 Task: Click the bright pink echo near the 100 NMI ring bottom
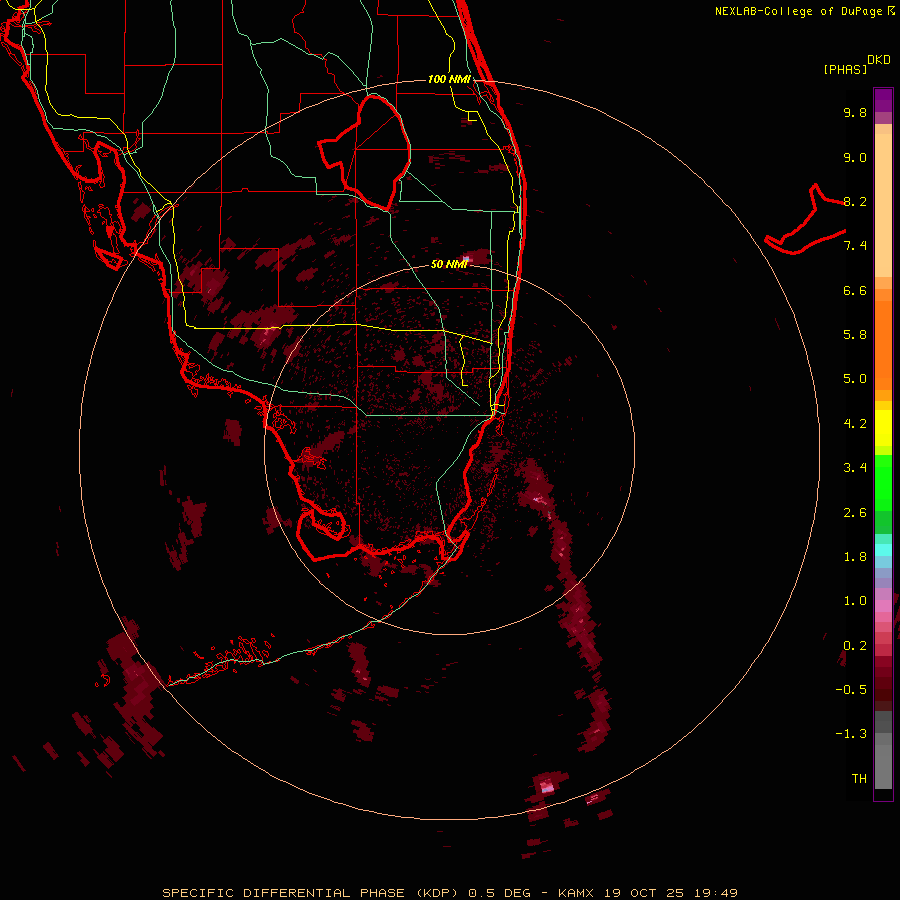pos(548,788)
